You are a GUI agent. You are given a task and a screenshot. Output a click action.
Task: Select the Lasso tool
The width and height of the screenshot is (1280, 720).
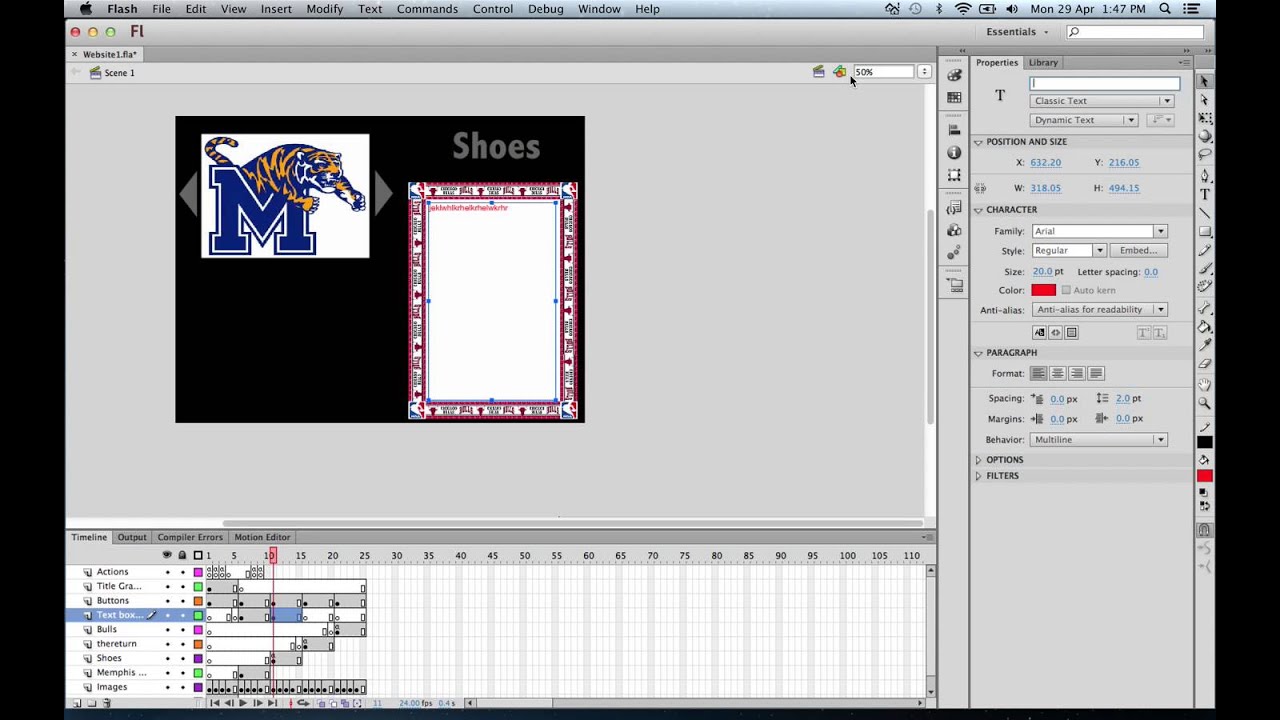click(x=1204, y=154)
